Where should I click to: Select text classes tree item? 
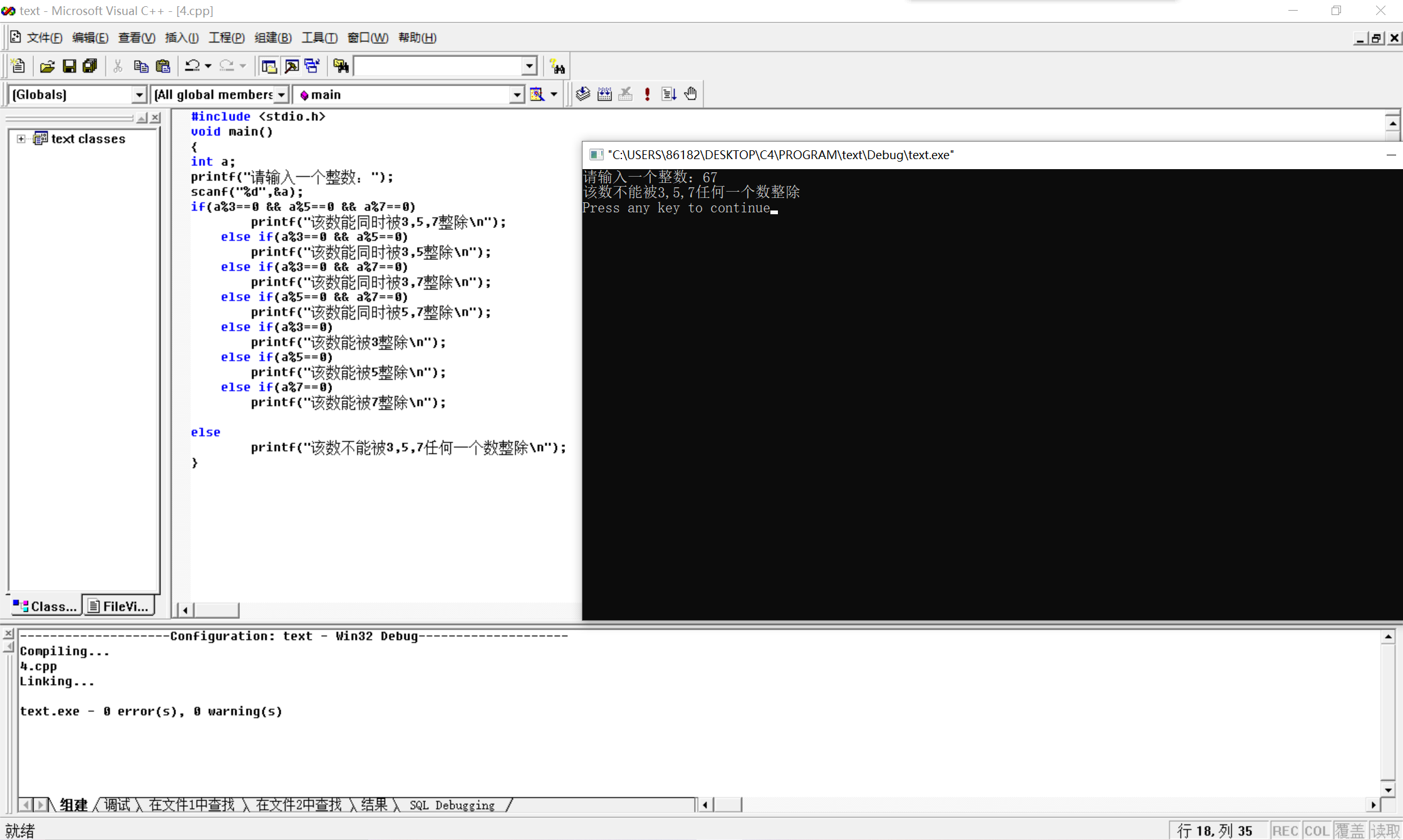click(x=88, y=139)
